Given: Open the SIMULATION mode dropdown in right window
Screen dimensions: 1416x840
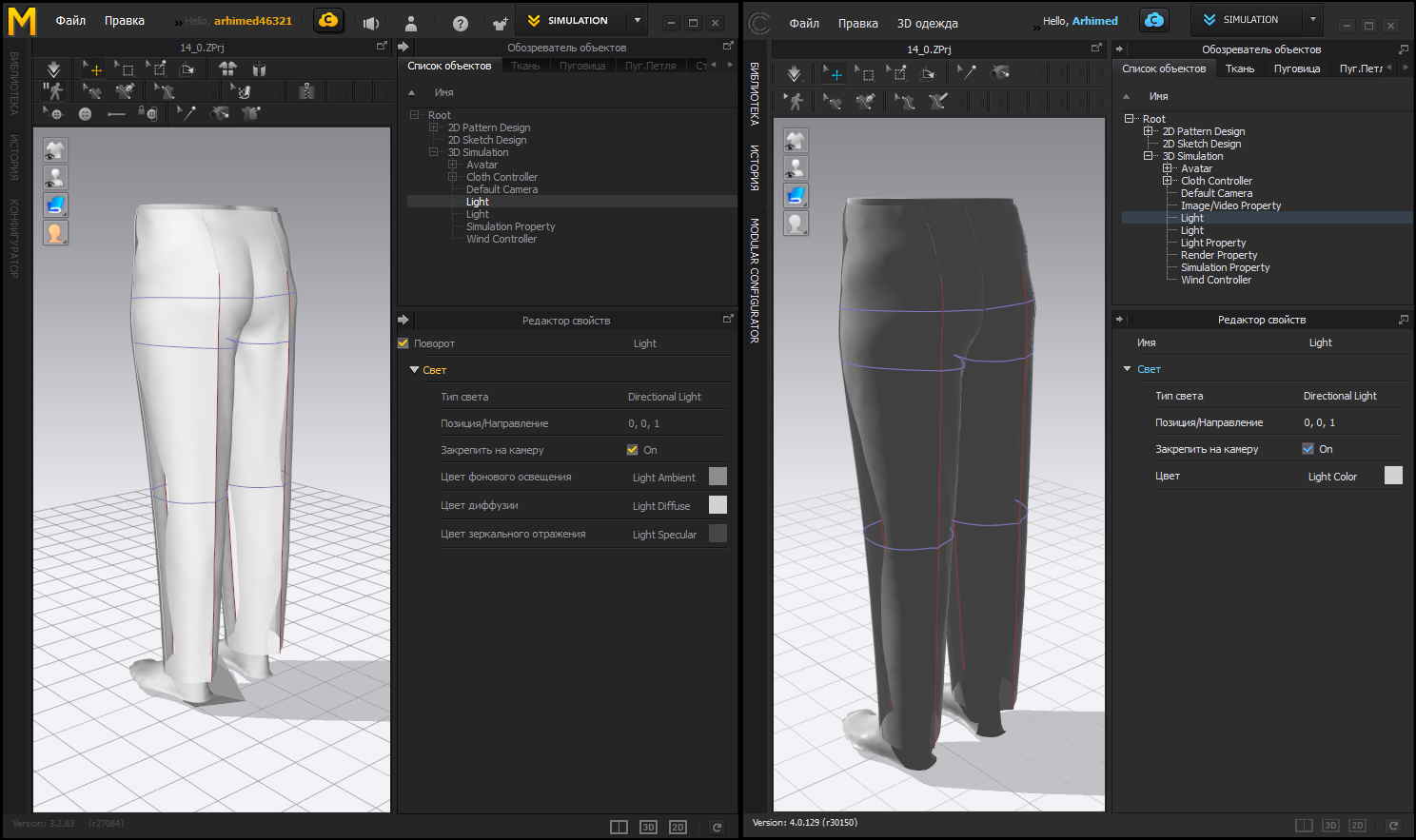Looking at the screenshot, I should click(x=1313, y=20).
